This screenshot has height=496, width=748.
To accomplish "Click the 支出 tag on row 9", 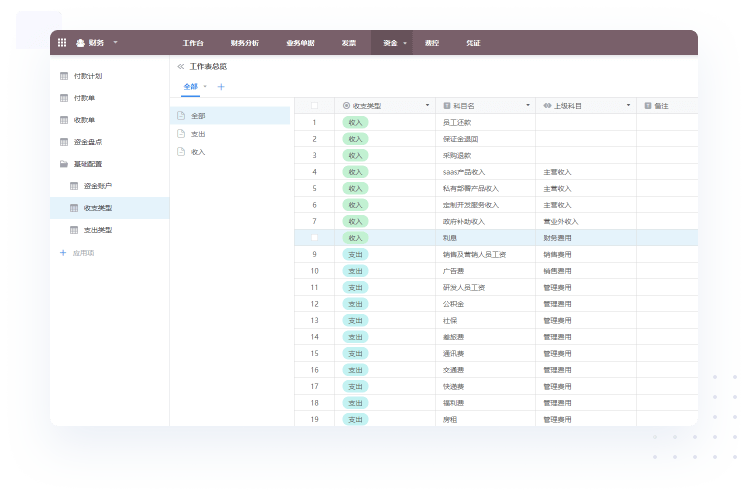I will coord(355,255).
